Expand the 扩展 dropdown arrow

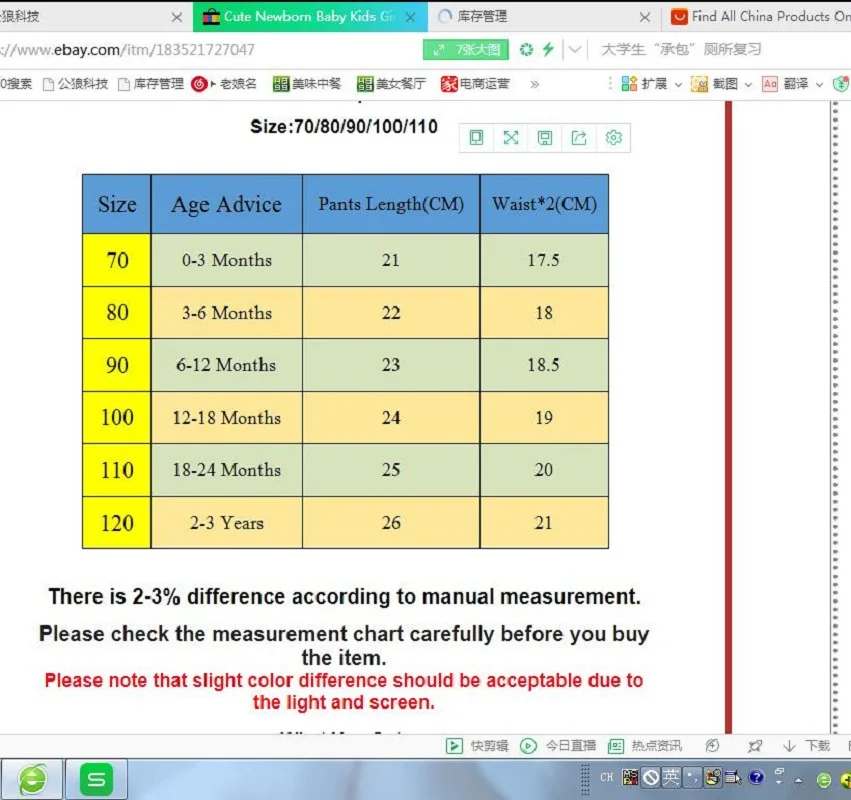click(x=678, y=85)
